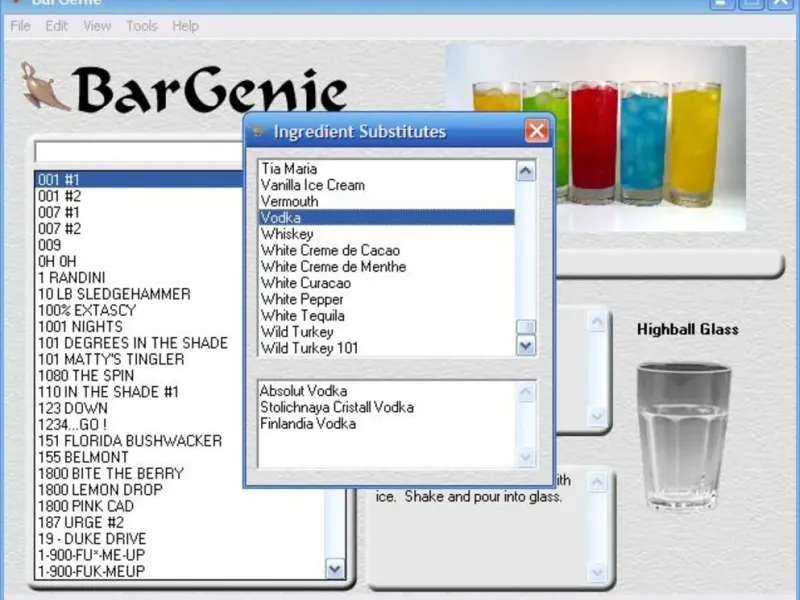Select drink 001 #2 in list

(x=139, y=196)
